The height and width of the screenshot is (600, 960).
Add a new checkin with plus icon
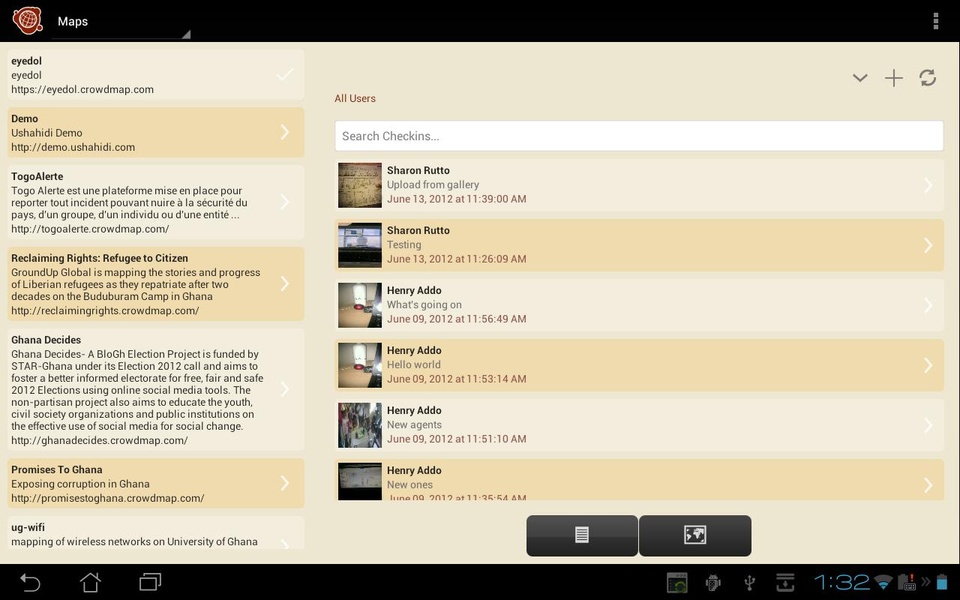click(x=894, y=78)
